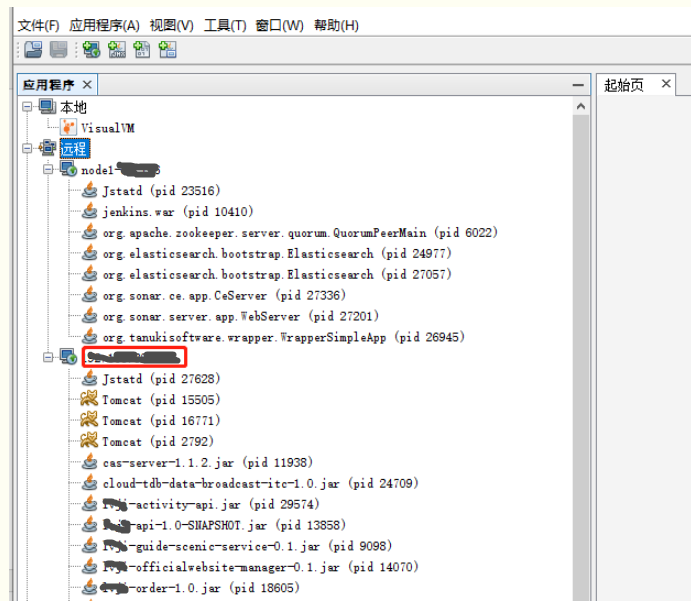
Task: Select cloud-tdb-data-broadcast-itc-1.0.jar (pid 24709)
Action: [260, 484]
